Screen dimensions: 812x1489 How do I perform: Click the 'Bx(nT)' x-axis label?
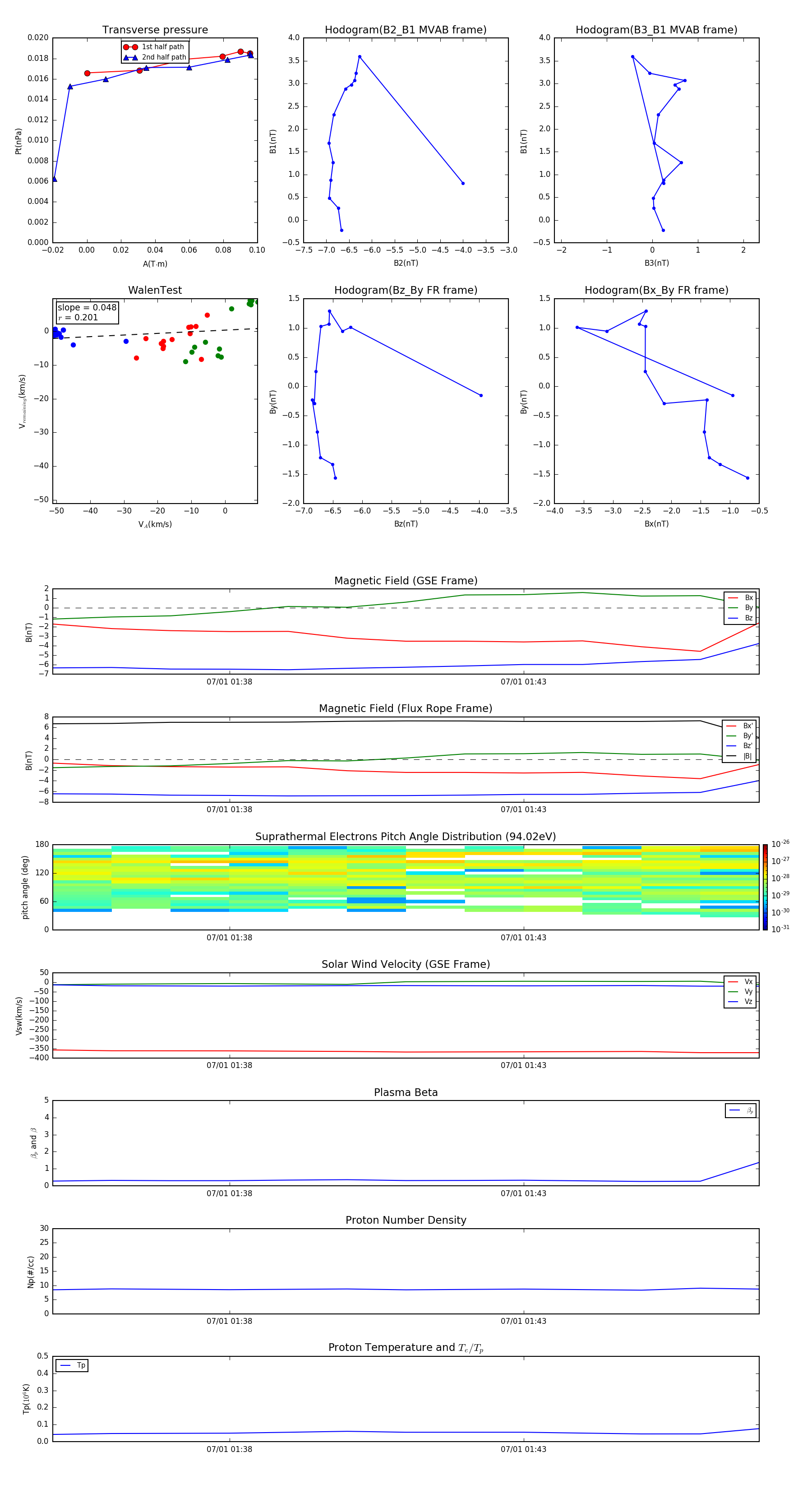[x=656, y=524]
